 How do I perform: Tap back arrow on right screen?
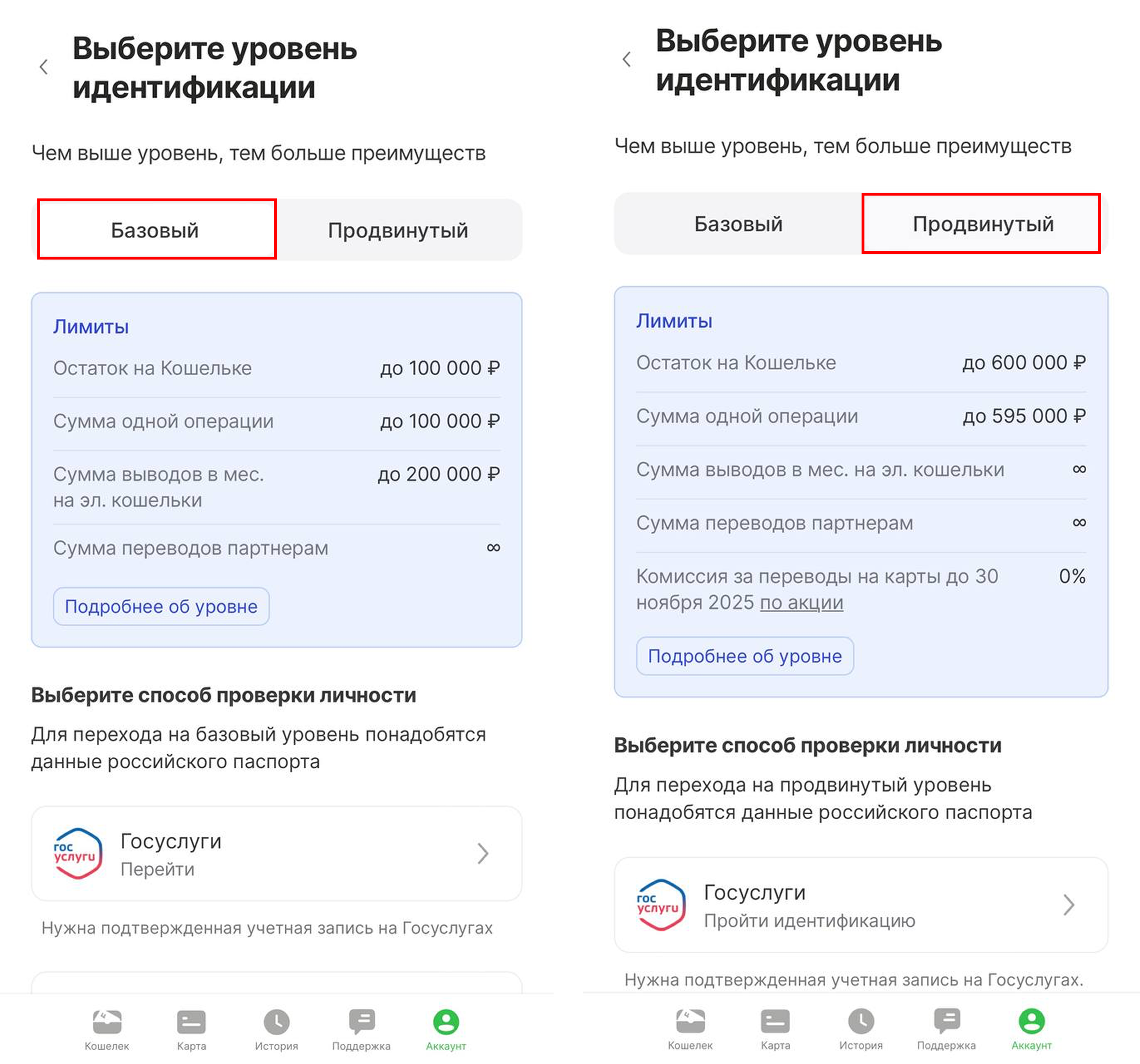(x=627, y=59)
